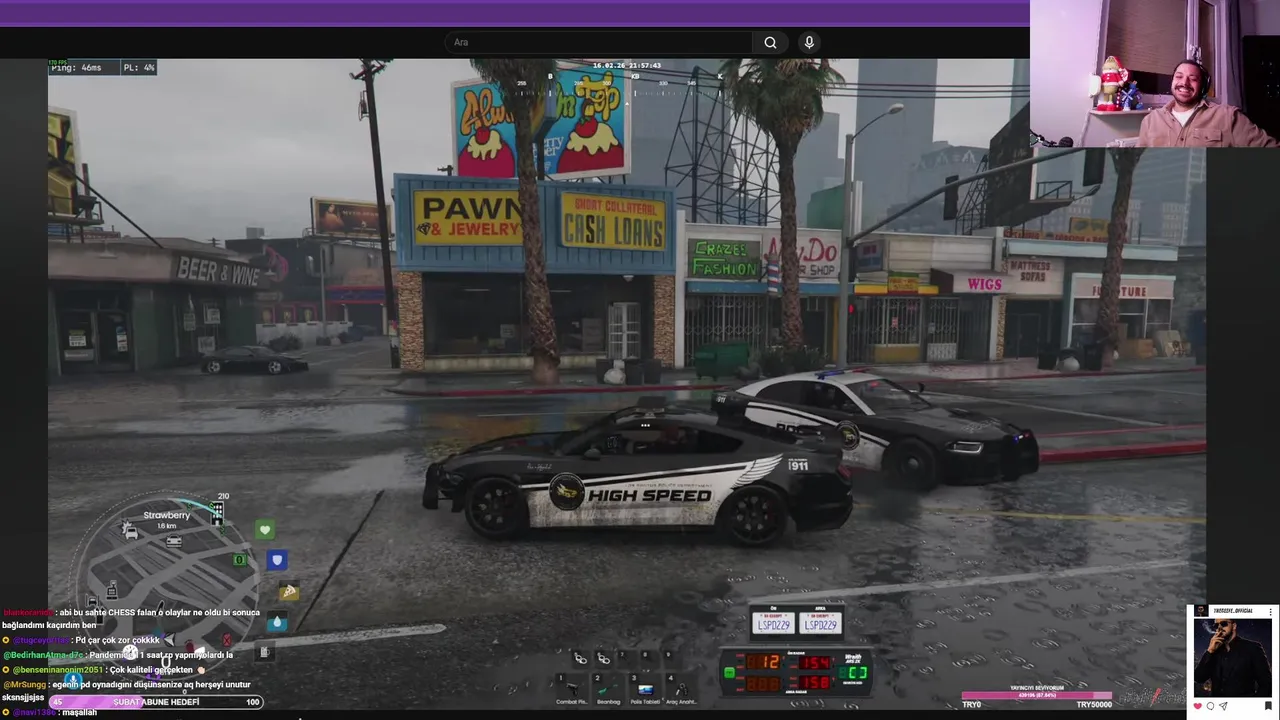Click the minimap building icon near 210
Screen dimensions: 1280x720
pyautogui.click(x=217, y=514)
